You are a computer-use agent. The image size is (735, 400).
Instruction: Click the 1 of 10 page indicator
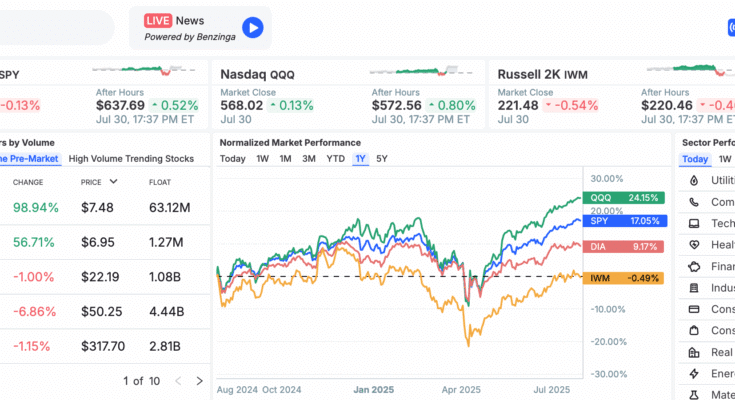coord(142,381)
